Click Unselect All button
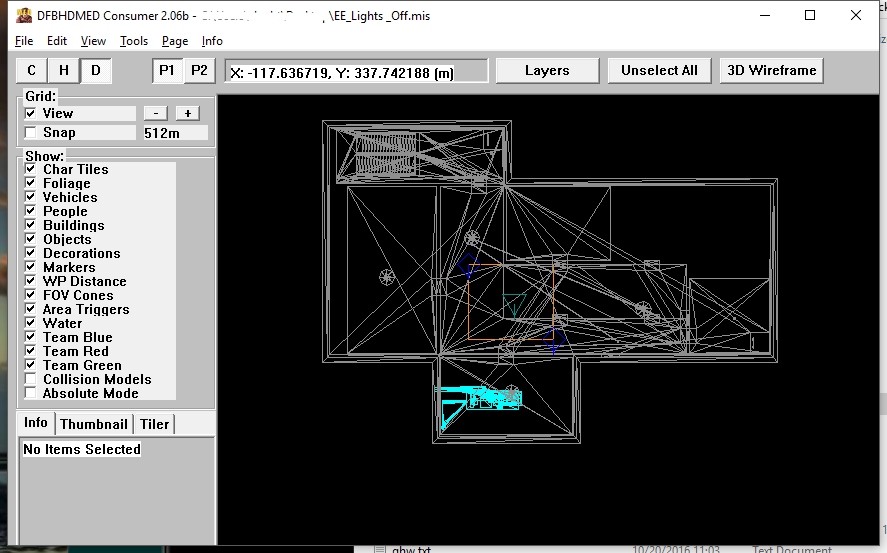 [x=659, y=71]
